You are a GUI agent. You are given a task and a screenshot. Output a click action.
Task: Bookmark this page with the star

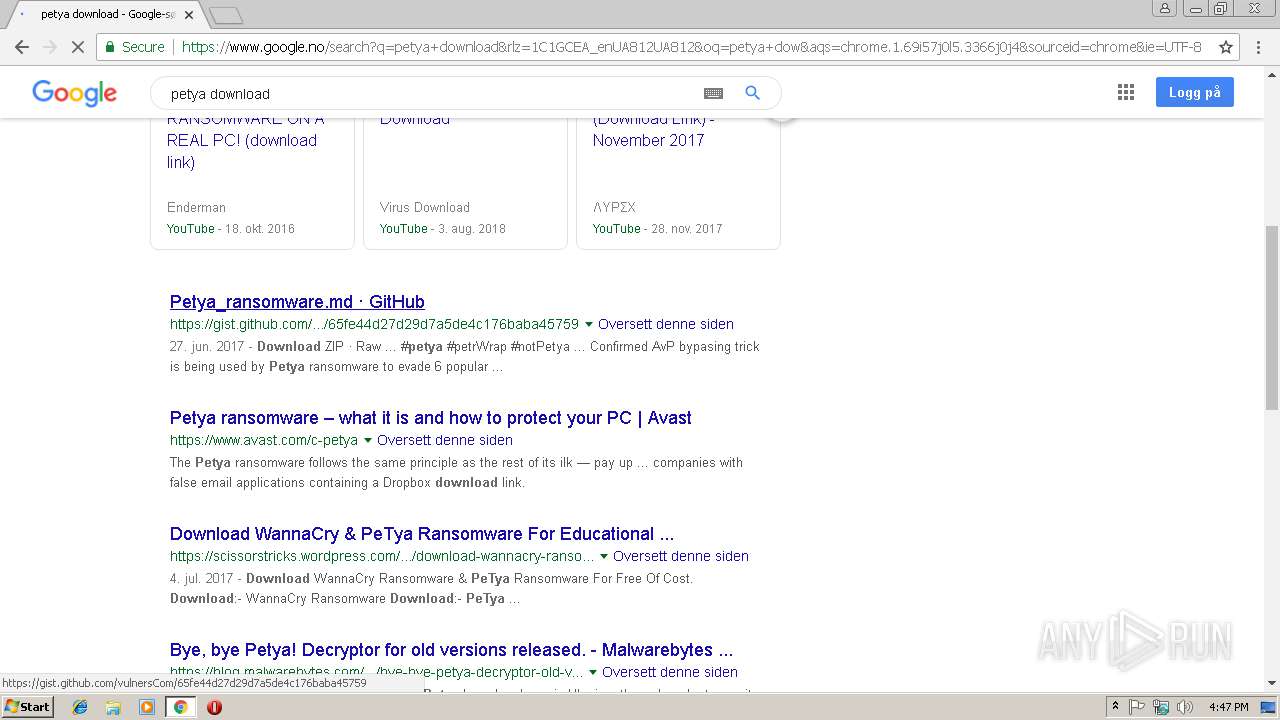click(x=1225, y=47)
